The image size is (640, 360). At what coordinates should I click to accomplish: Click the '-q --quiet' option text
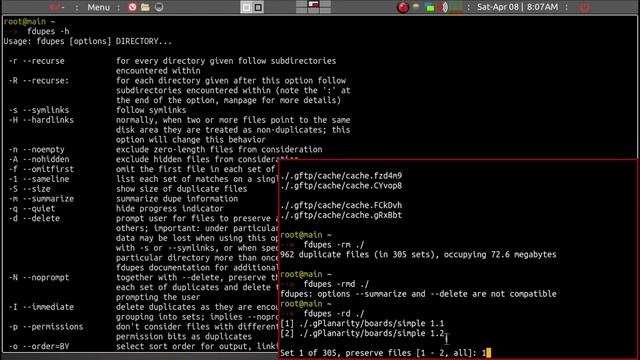(x=32, y=209)
